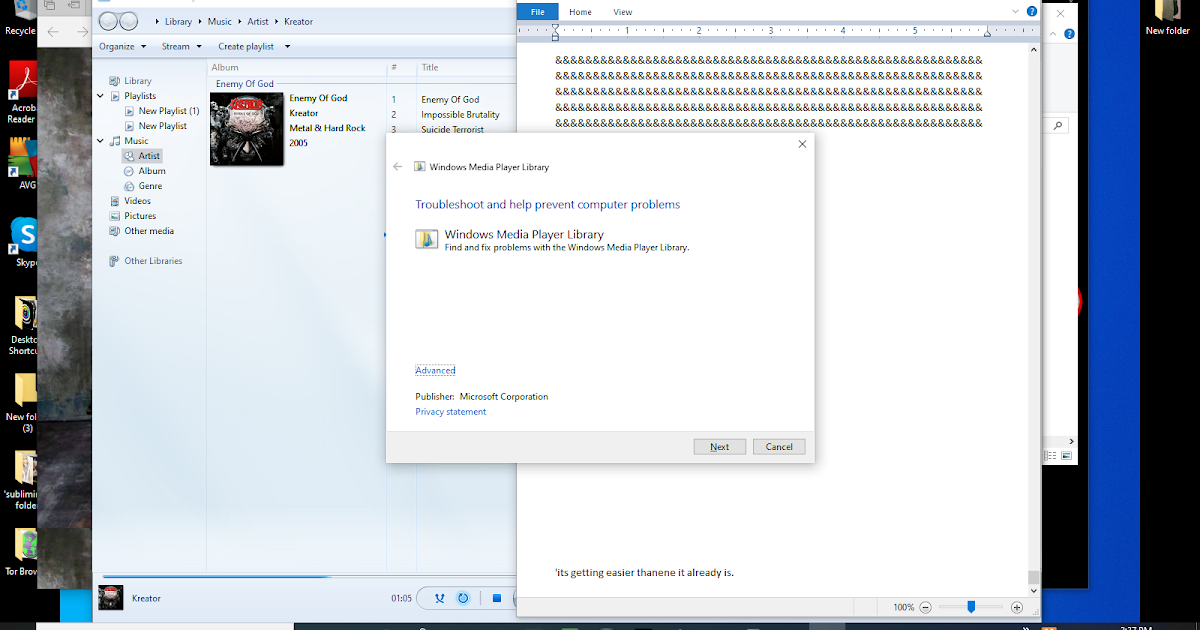This screenshot has width=1200, height=630.
Task: Click the breadcrumb arrow after Artist
Action: 276,21
